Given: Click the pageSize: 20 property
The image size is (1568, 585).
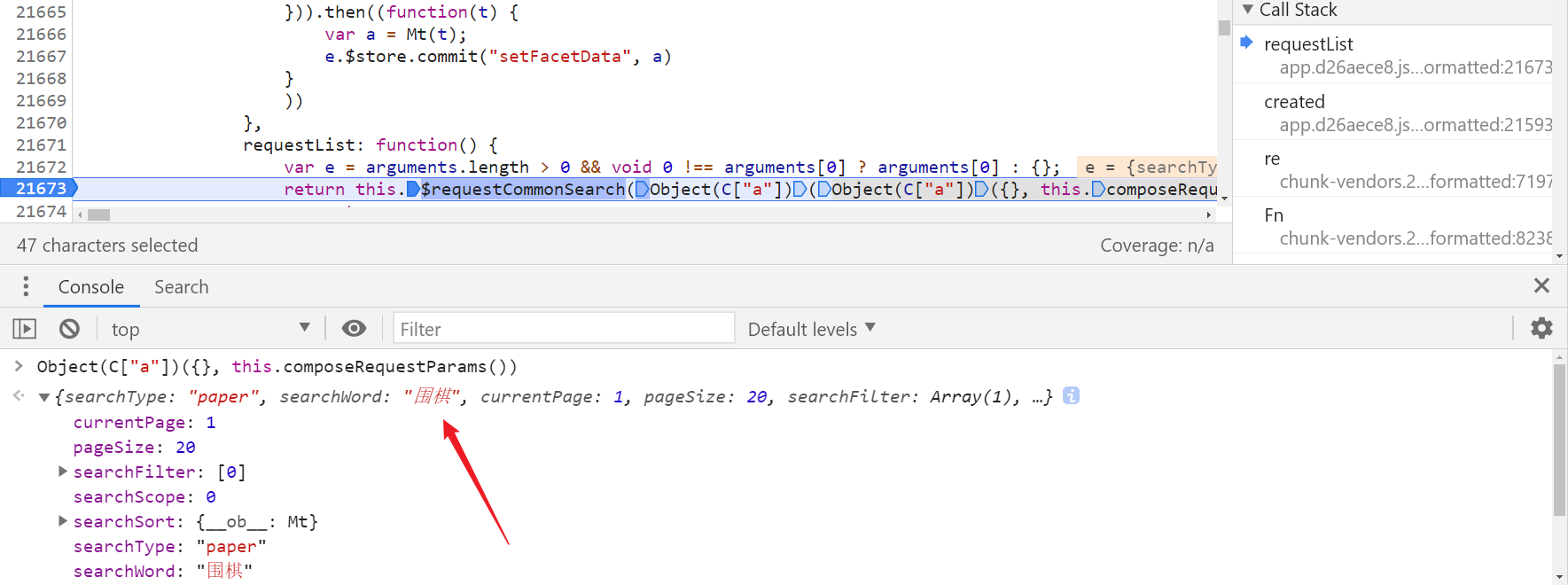Looking at the screenshot, I should (135, 448).
